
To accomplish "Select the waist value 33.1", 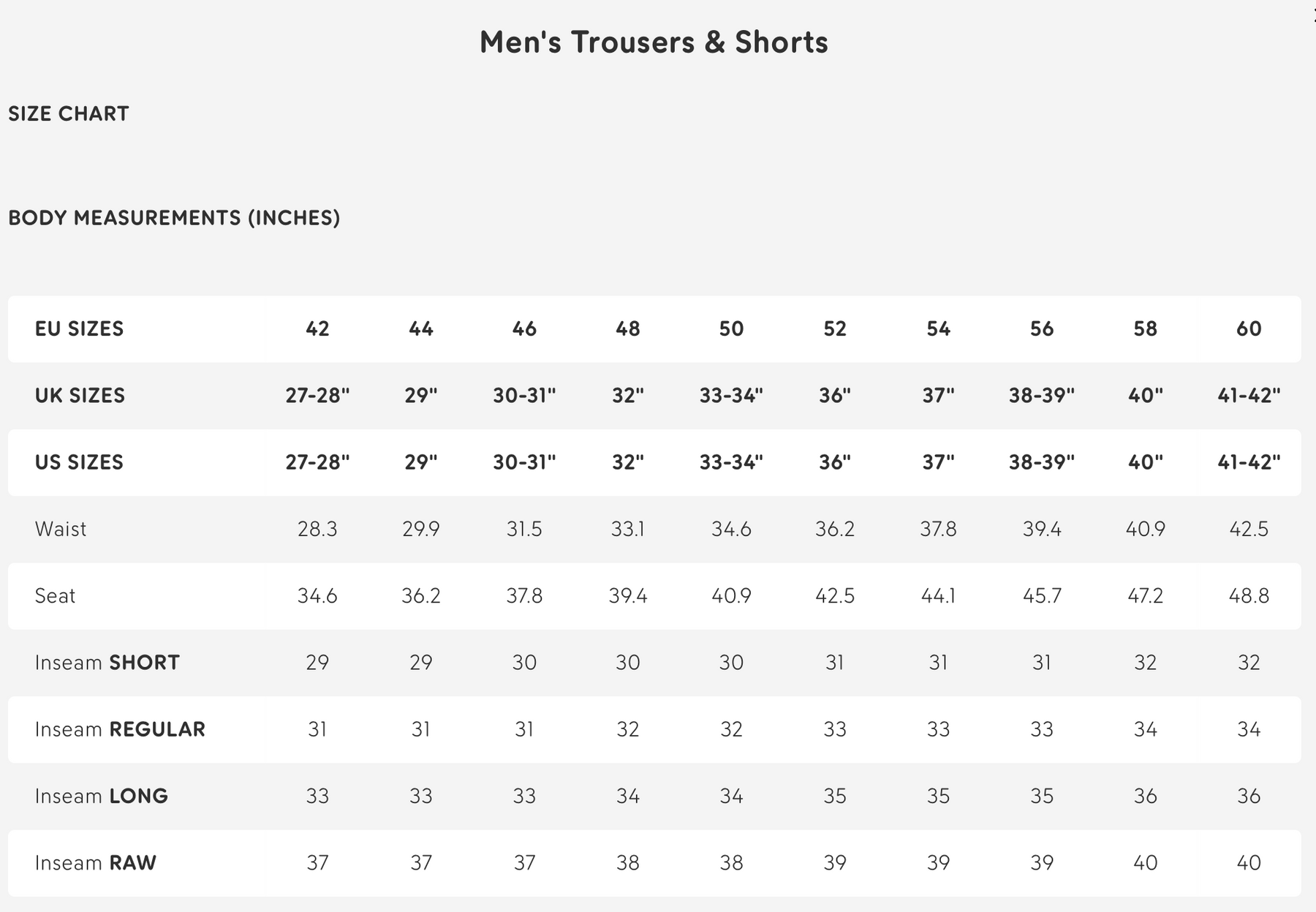I will pyautogui.click(x=627, y=529).
